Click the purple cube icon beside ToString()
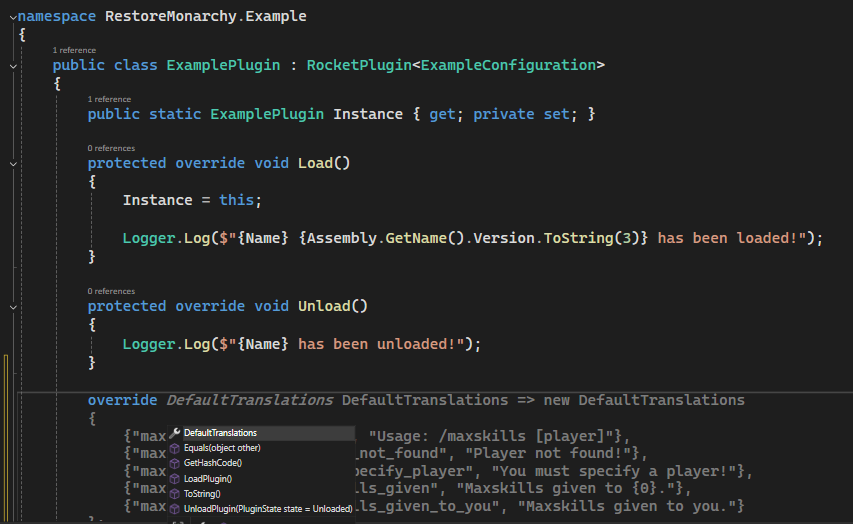The width and height of the screenshot is (853, 524). tap(174, 493)
